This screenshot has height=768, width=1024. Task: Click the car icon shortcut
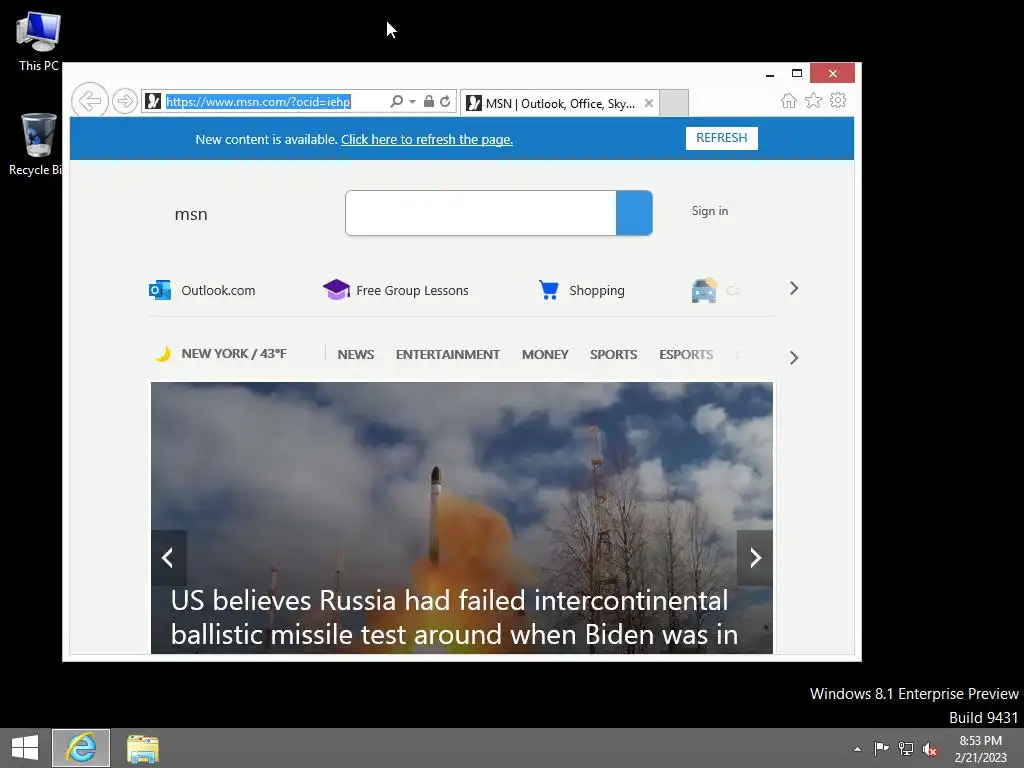point(704,290)
